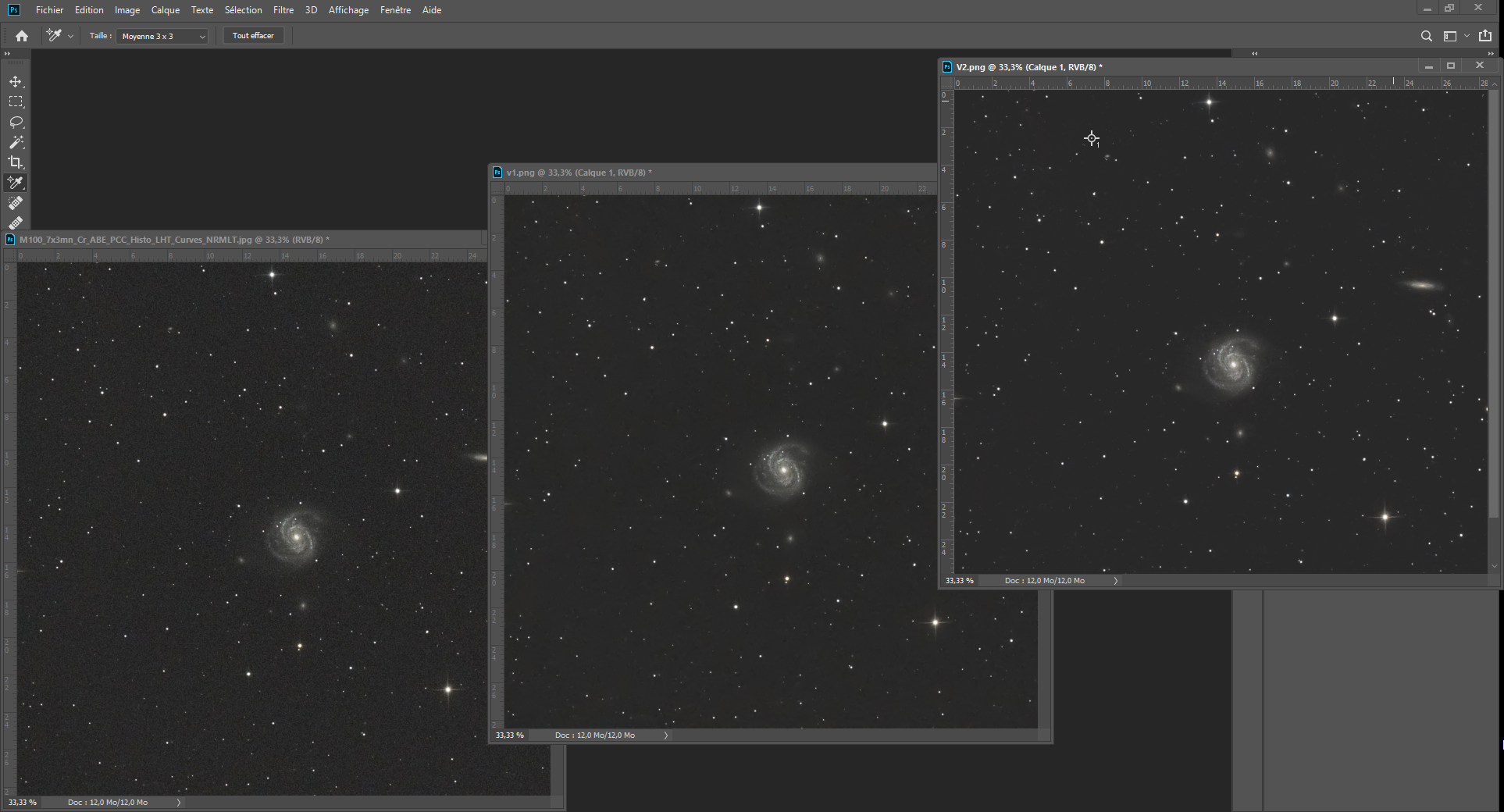1504x812 pixels.
Task: Click the galaxy core in V2.png image
Action: pyautogui.click(x=1233, y=364)
